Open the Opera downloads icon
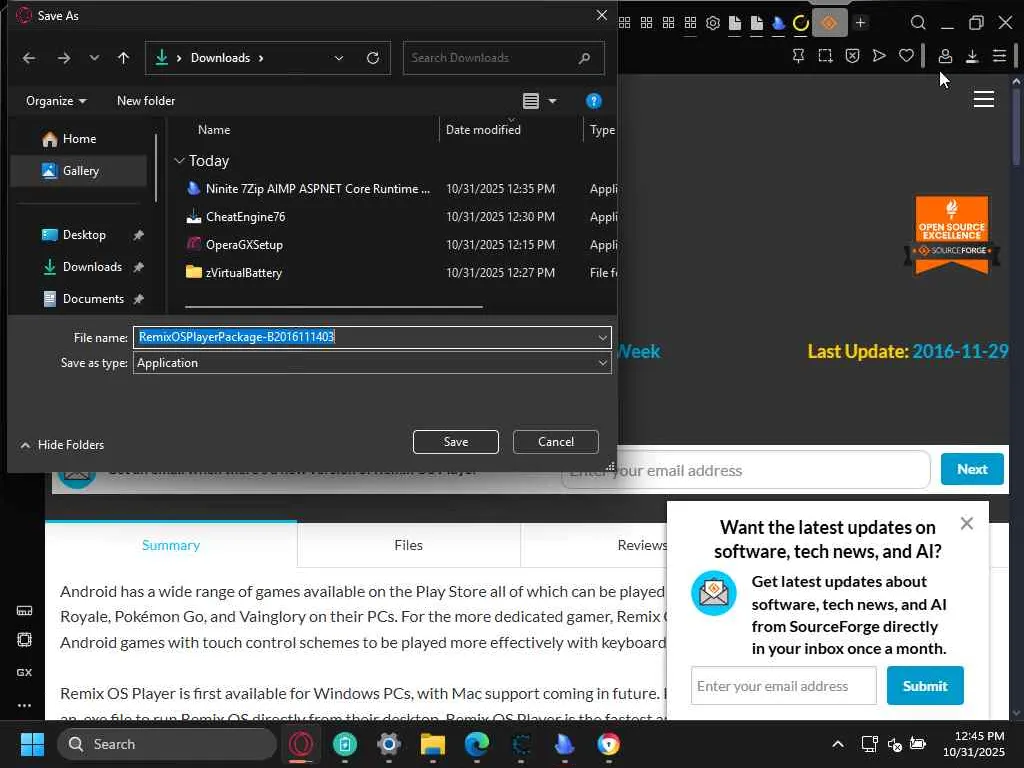Image resolution: width=1024 pixels, height=768 pixels. point(972,56)
